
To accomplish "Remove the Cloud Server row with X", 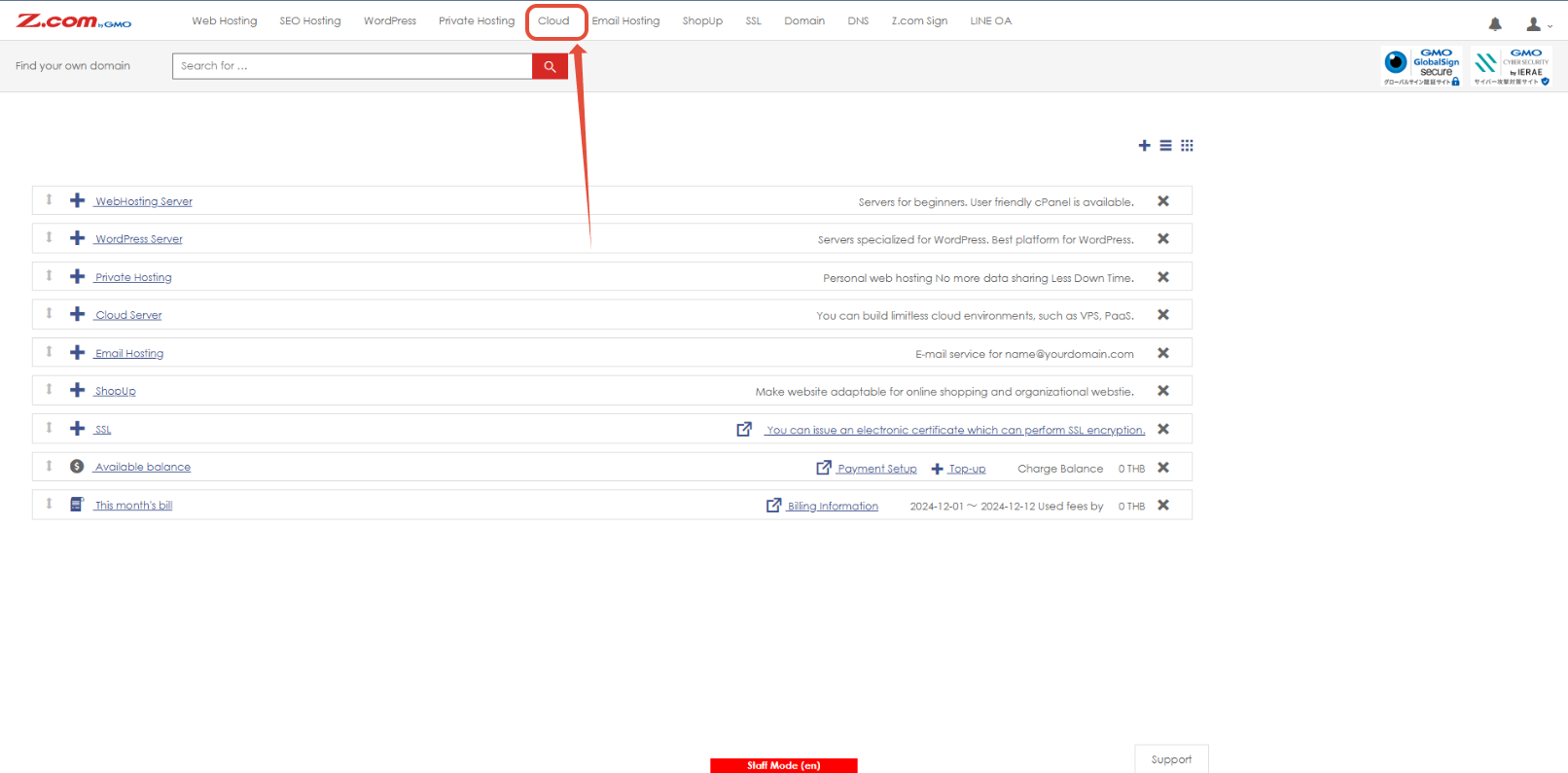I will tap(1163, 315).
